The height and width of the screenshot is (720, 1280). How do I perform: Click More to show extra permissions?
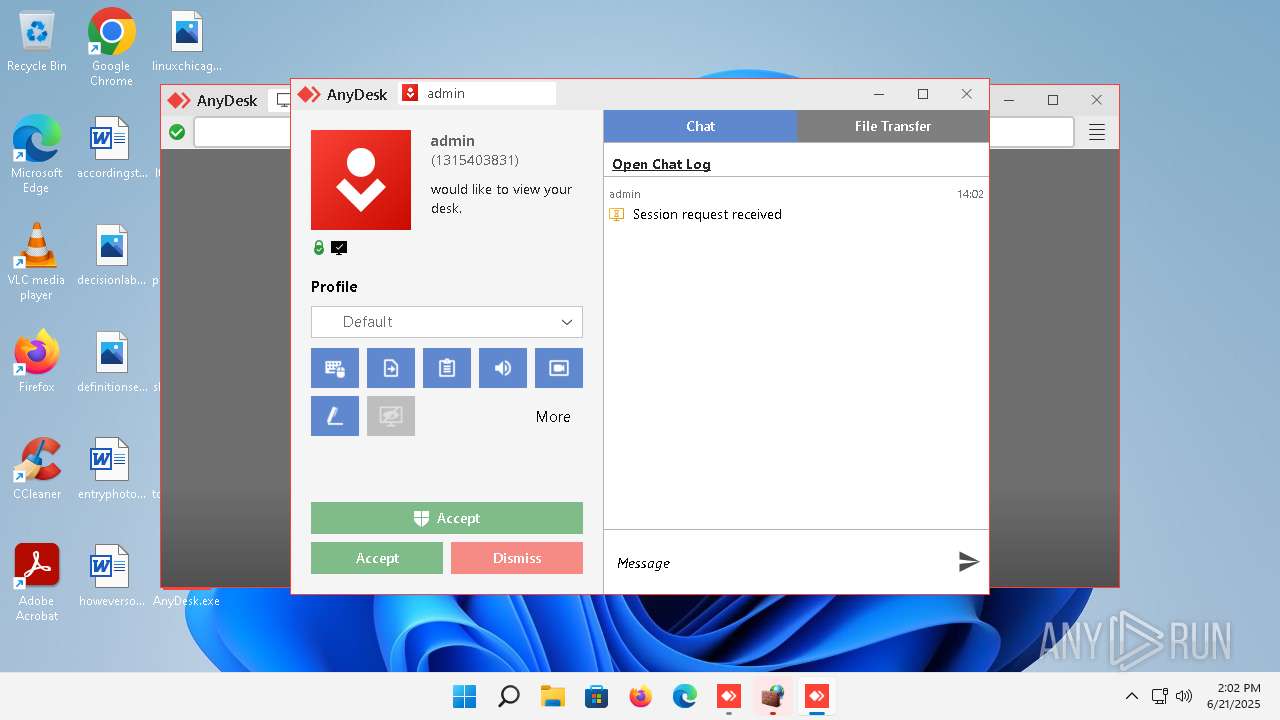[x=553, y=417]
